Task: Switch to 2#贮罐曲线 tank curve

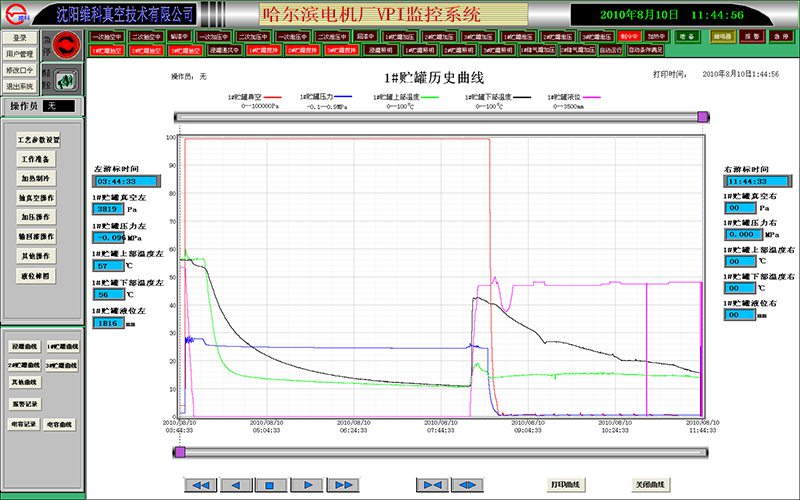Action: click(23, 364)
